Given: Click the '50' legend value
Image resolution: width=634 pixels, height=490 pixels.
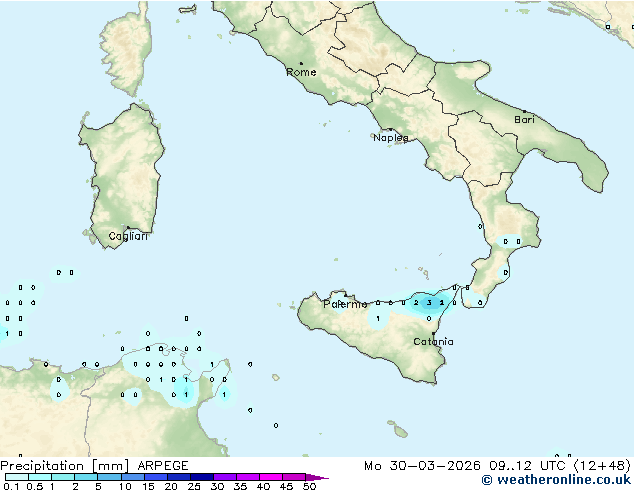Looking at the screenshot, I should tap(309, 486).
